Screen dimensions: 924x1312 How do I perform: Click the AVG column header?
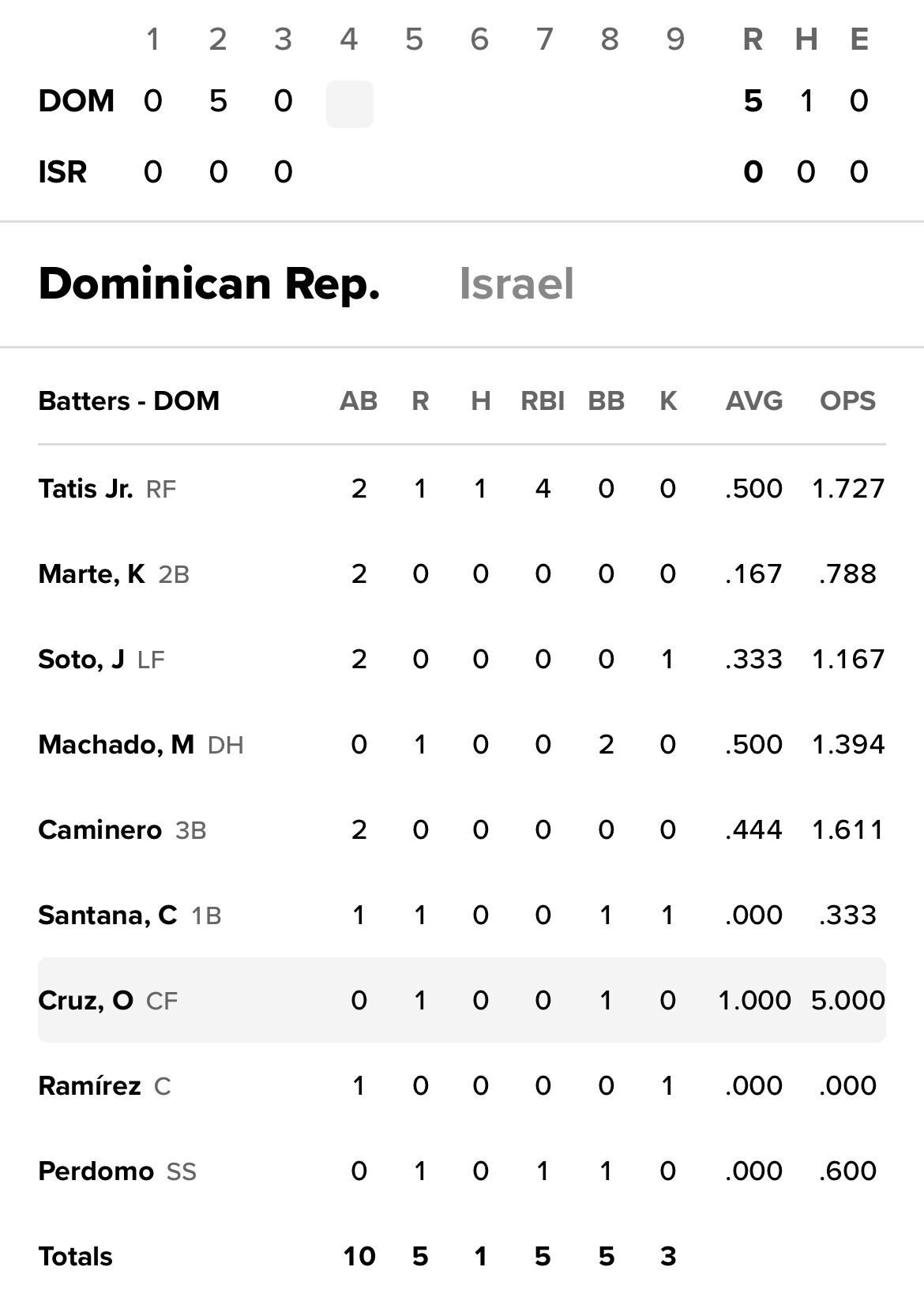click(754, 401)
